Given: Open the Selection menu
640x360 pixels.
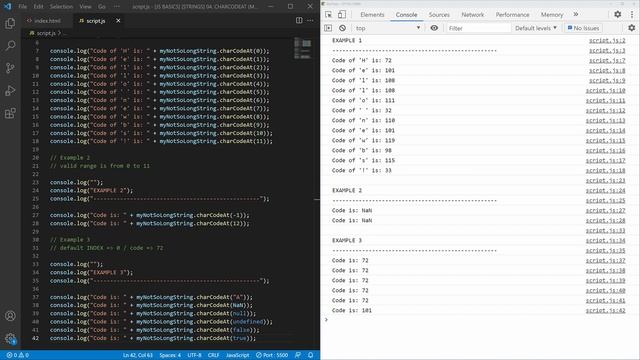Looking at the screenshot, I should pyautogui.click(x=61, y=7).
